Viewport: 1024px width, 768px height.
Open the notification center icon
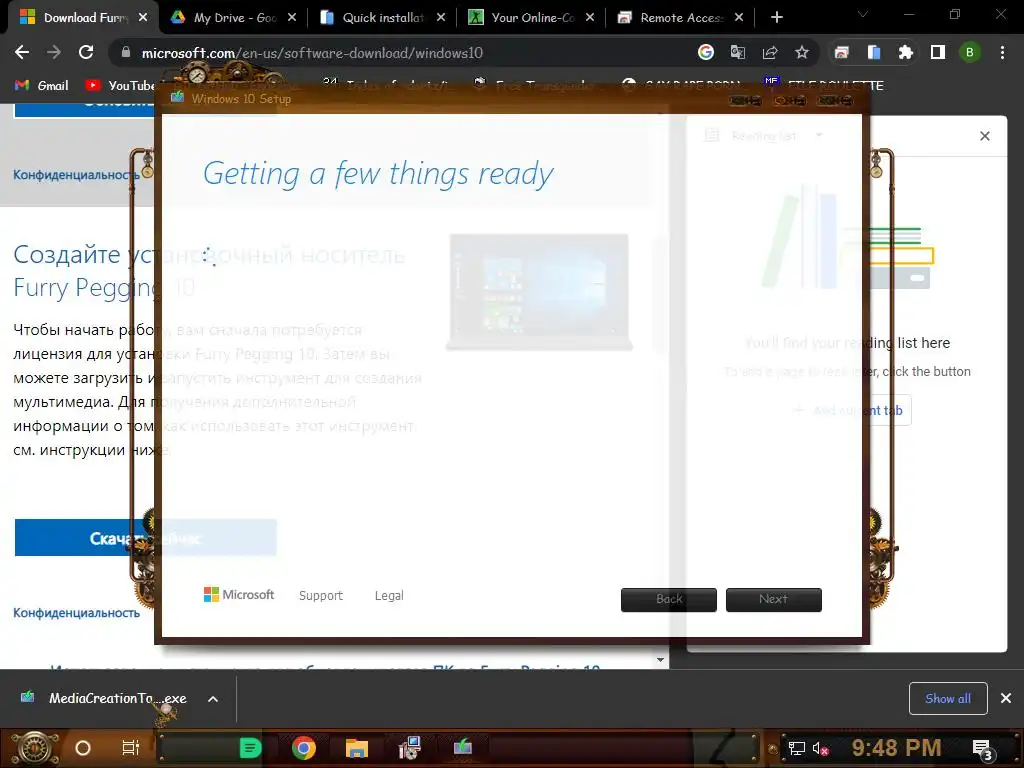click(982, 748)
